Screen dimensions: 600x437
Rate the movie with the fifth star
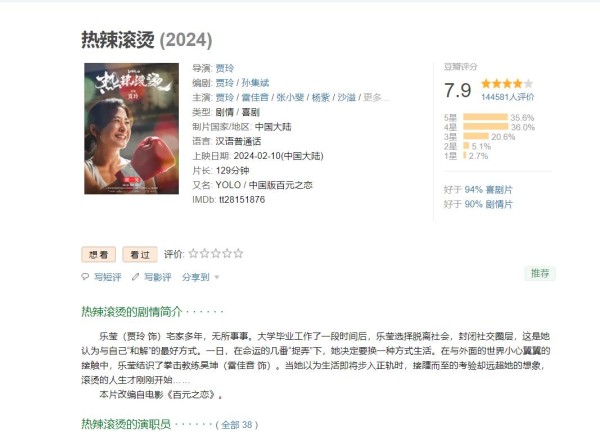tap(238, 253)
